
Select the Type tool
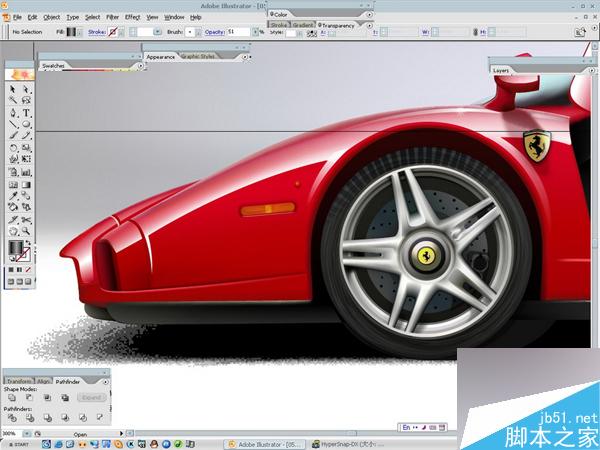tap(26, 113)
